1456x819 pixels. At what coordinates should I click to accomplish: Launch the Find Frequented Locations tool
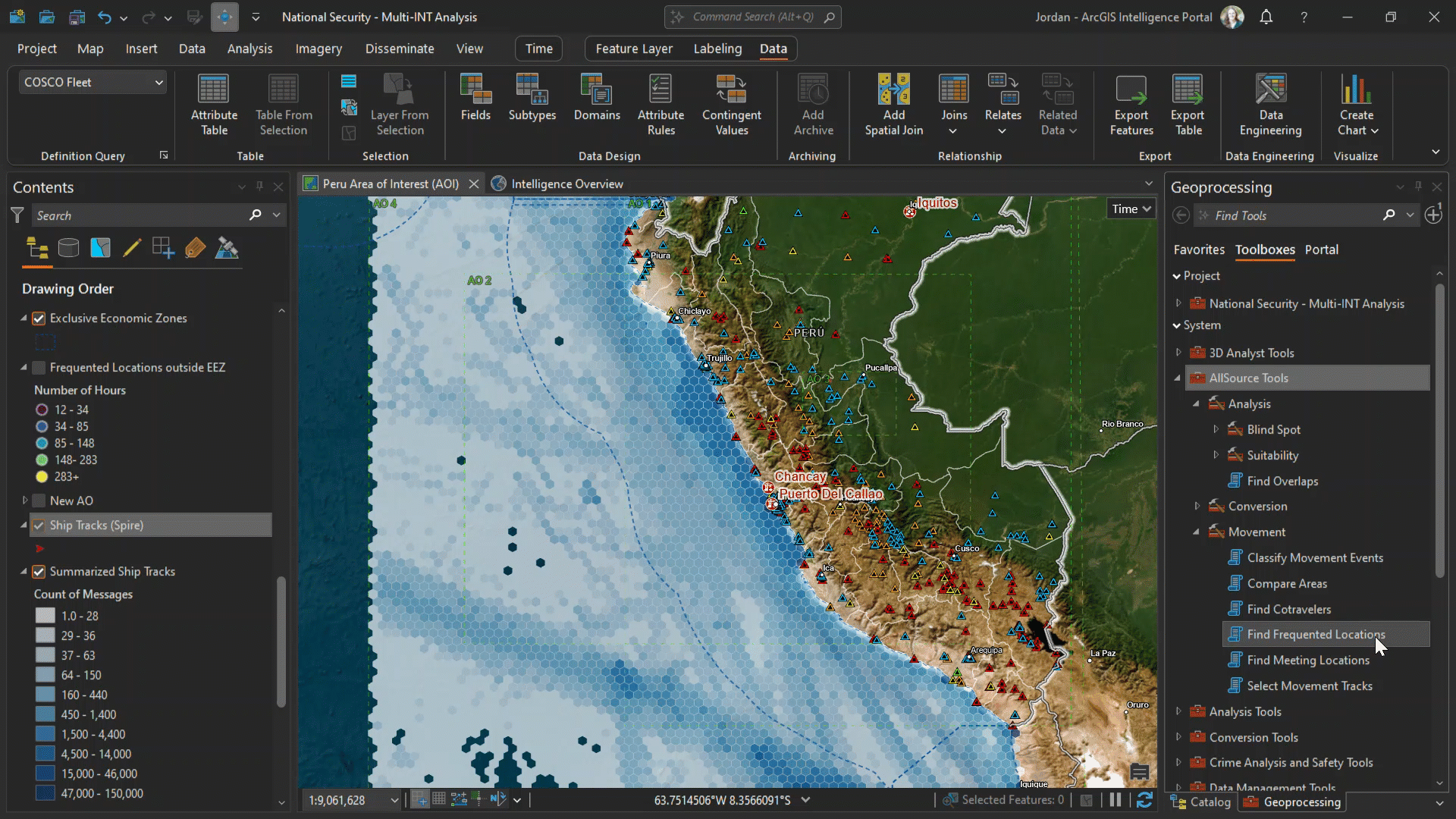click(1316, 634)
